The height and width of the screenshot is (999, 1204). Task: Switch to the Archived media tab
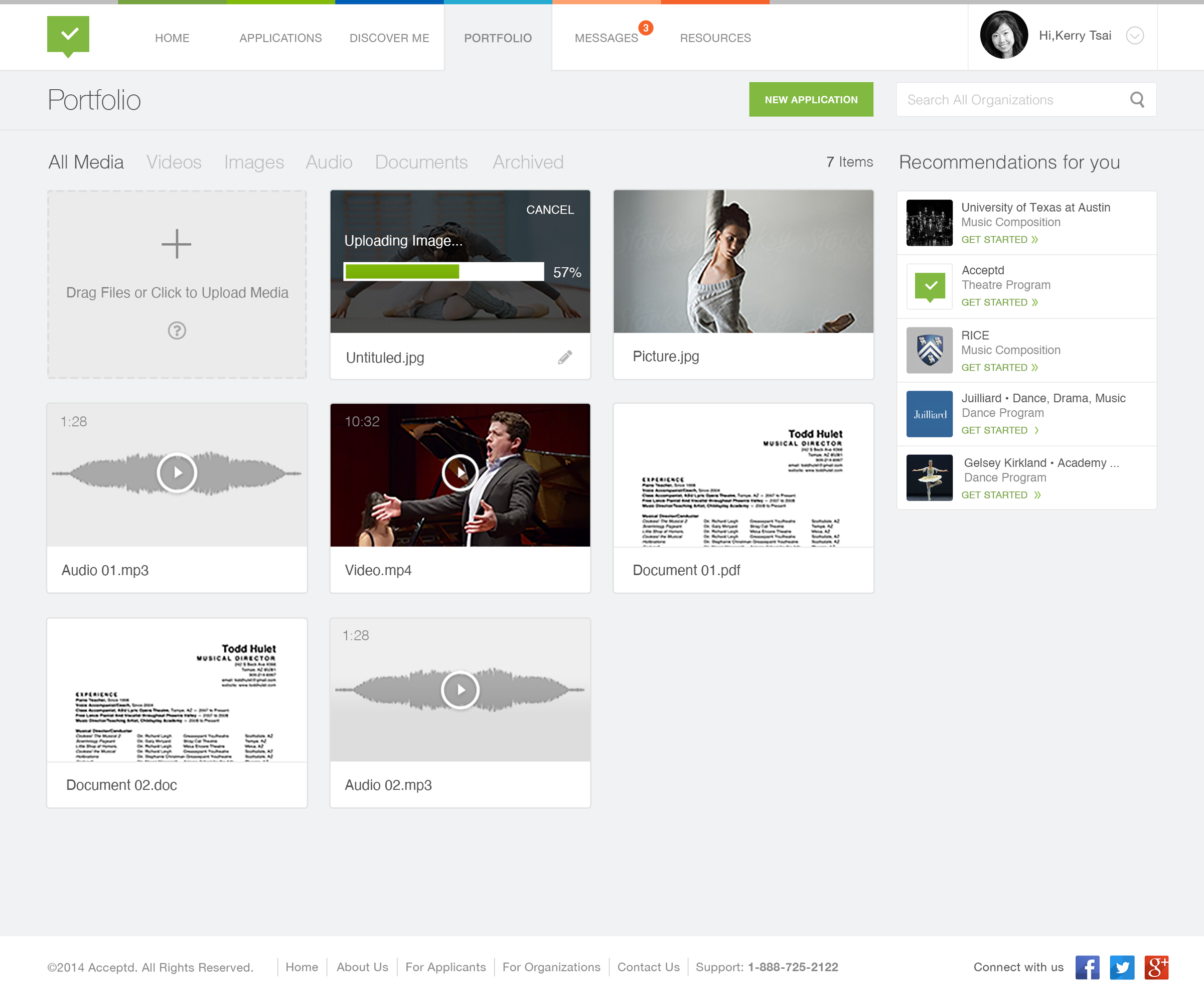(x=527, y=162)
